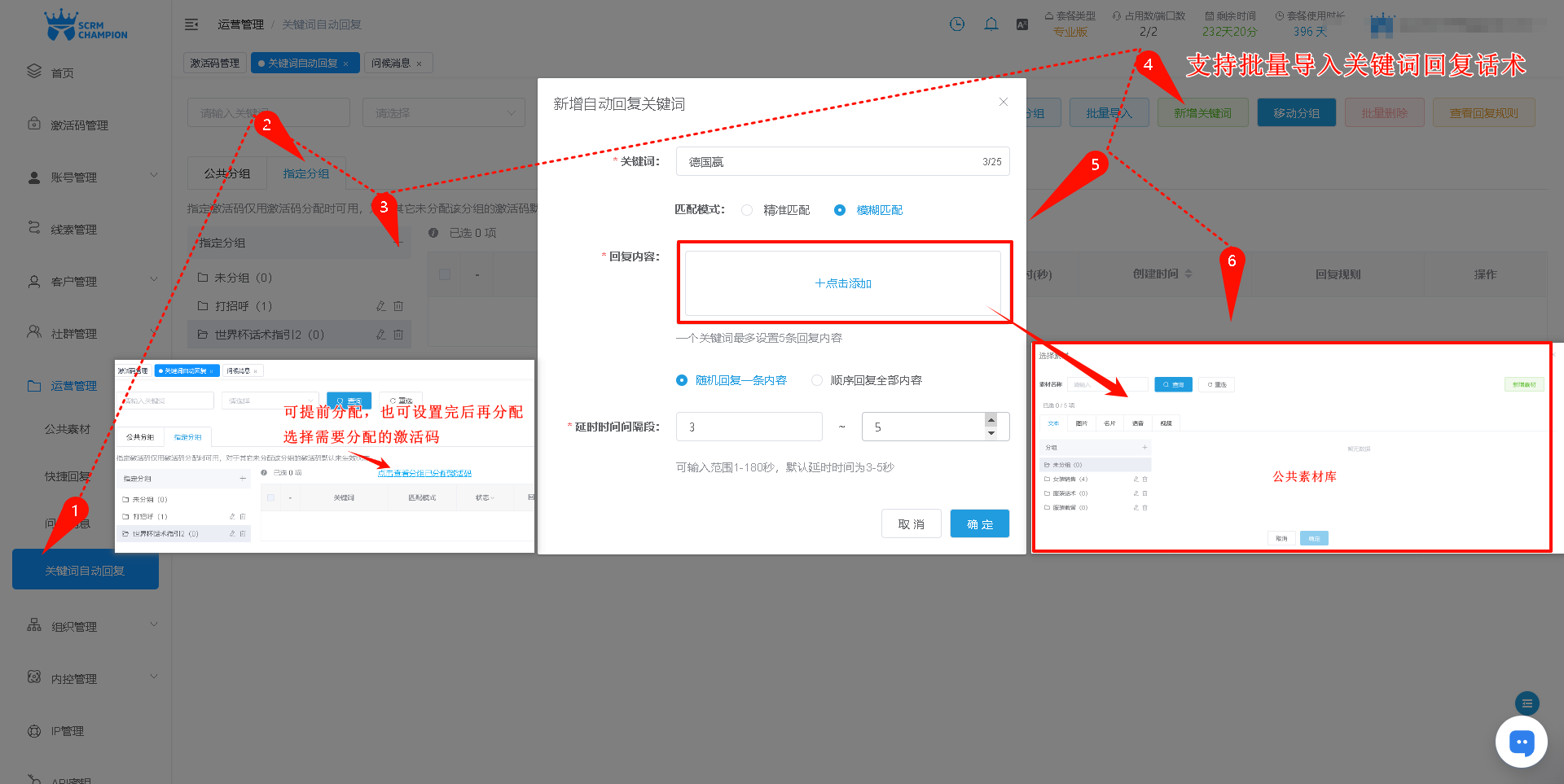1564x784 pixels.
Task: Click the clock/history icon in the top bar
Action: [956, 24]
